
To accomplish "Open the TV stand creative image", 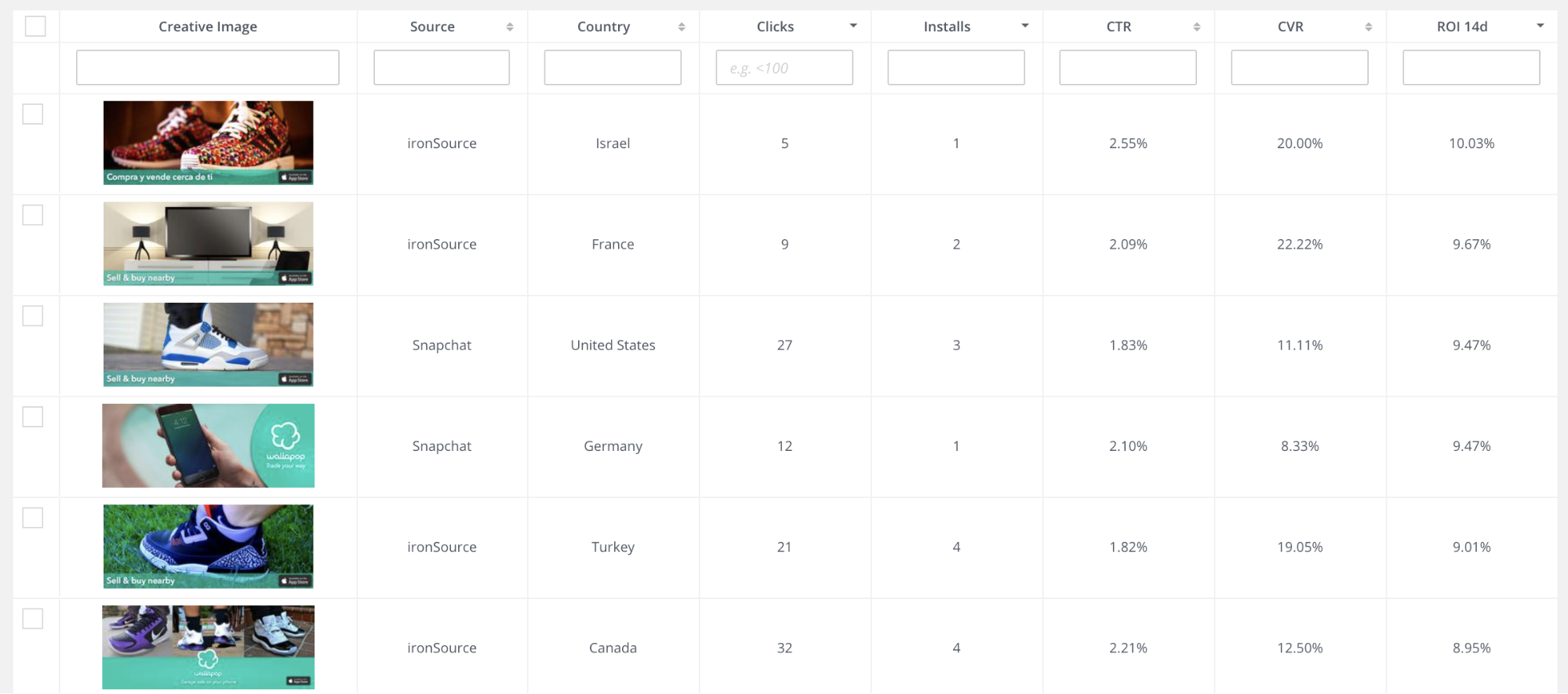I will pos(208,244).
